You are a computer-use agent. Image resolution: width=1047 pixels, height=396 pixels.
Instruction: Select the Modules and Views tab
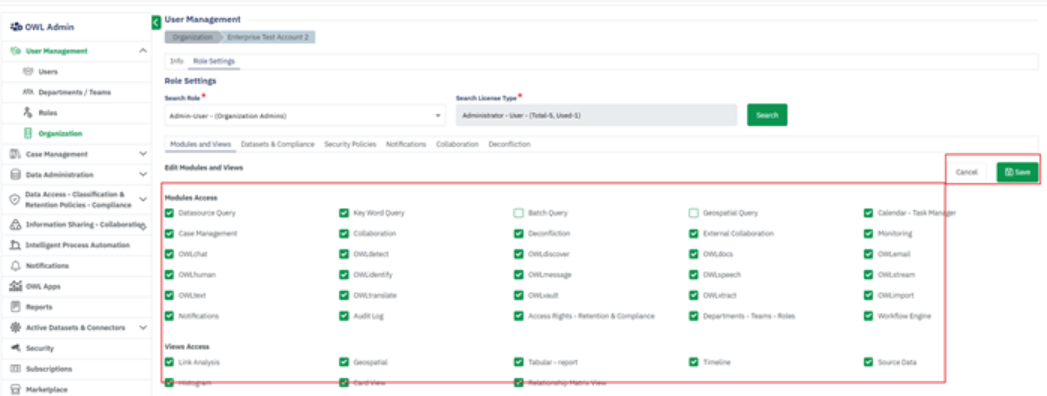[x=200, y=144]
